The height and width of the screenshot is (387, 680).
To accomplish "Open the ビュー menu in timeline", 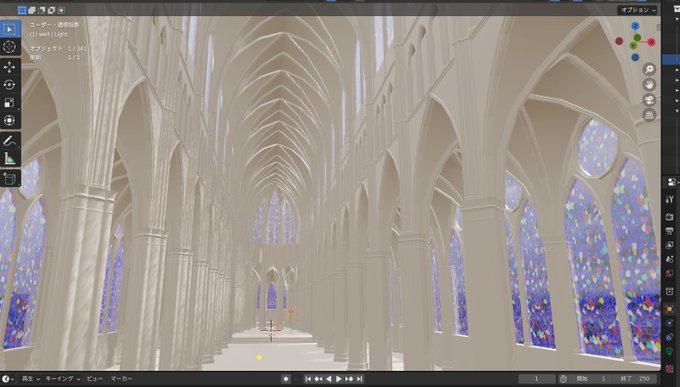I will [x=94, y=379].
